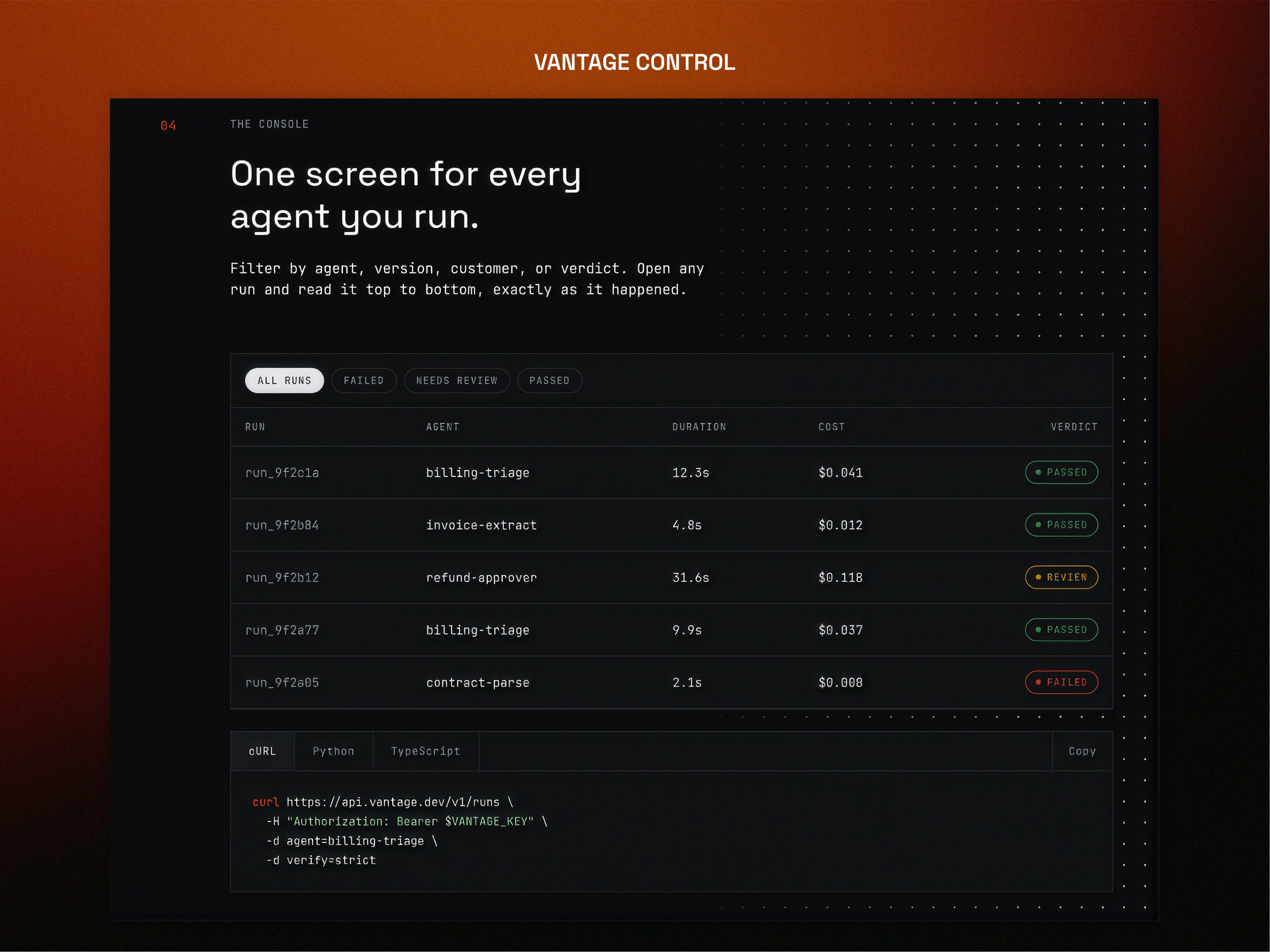This screenshot has width=1270, height=952.
Task: Click the VANTAGE CONTROL title
Action: pos(635,62)
